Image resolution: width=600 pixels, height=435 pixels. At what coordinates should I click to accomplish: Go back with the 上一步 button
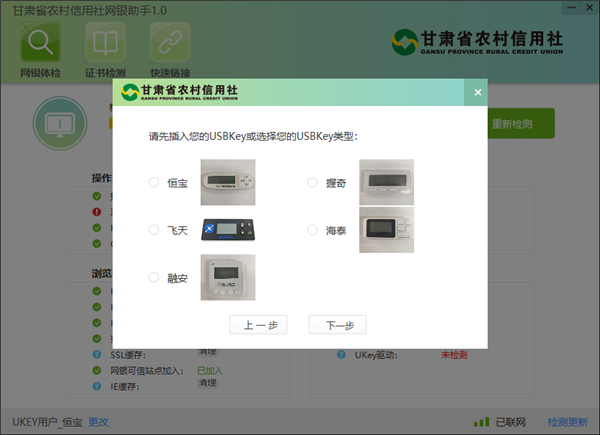(258, 325)
